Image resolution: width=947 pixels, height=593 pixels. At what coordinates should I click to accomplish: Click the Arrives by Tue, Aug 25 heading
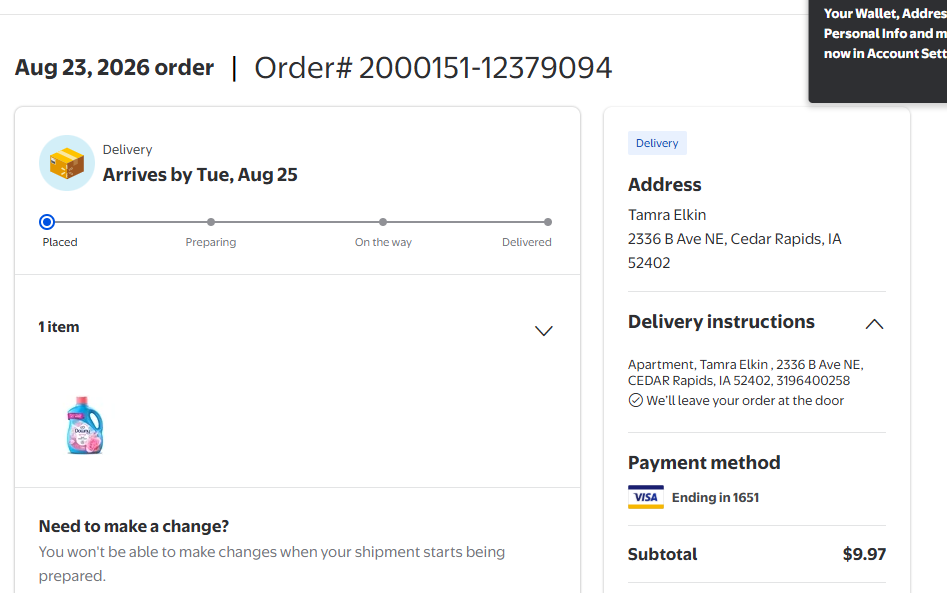200,175
